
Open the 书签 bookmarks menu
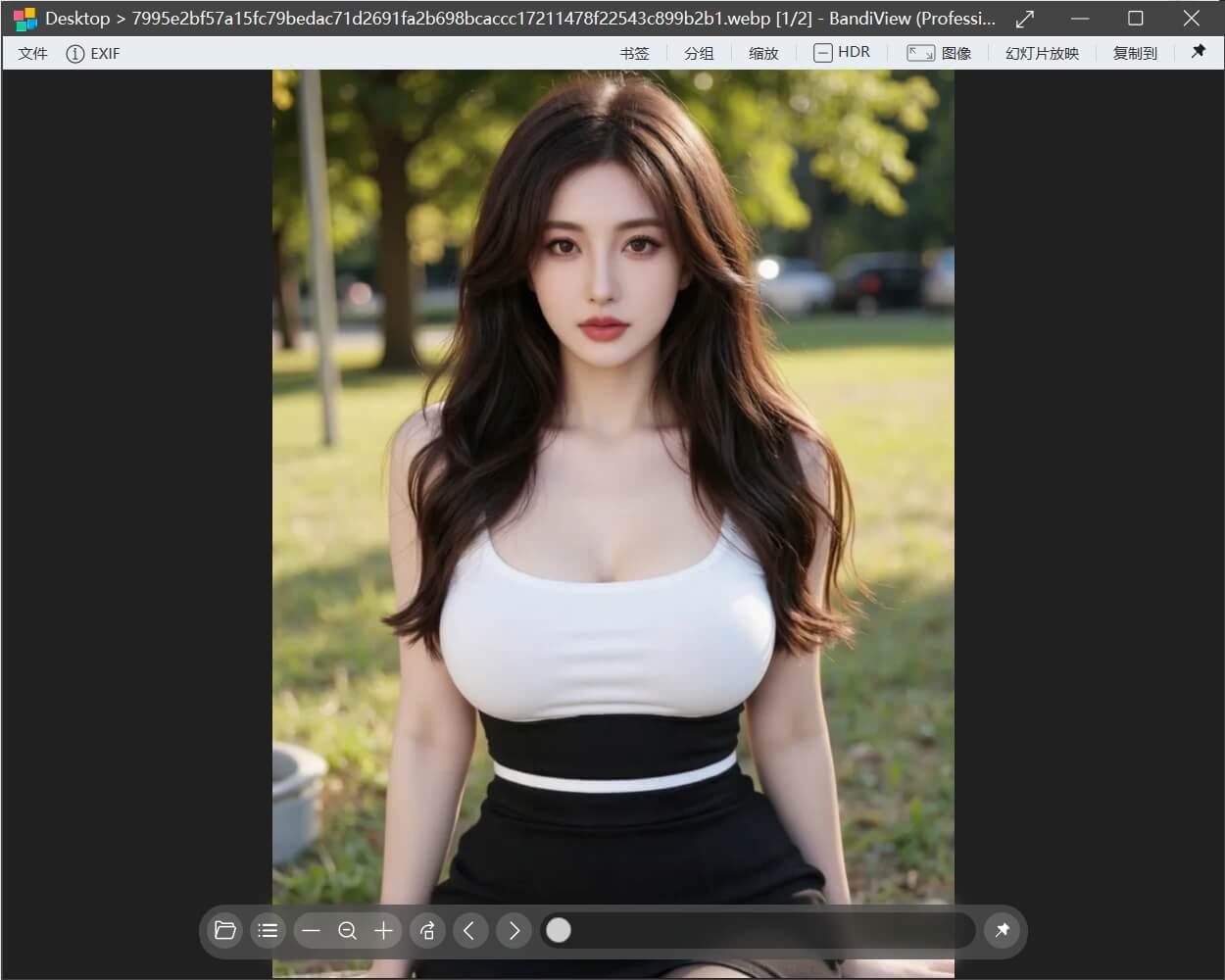click(x=634, y=54)
